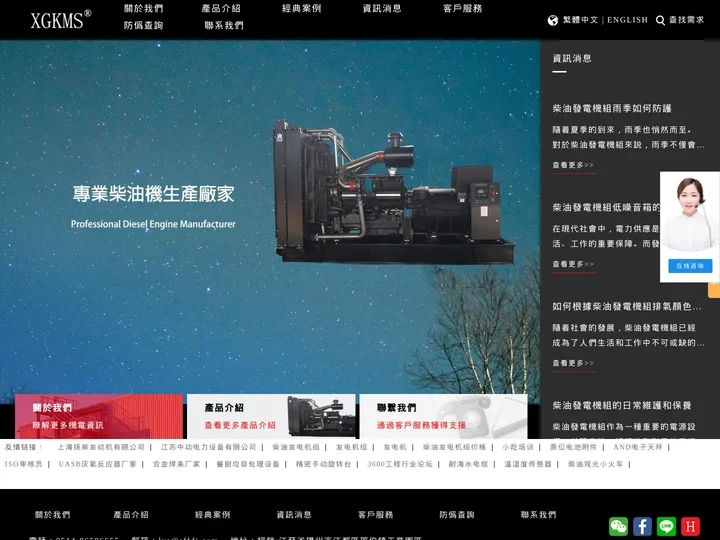Open the red H social icon
Image resolution: width=720 pixels, height=540 pixels.
(690, 526)
